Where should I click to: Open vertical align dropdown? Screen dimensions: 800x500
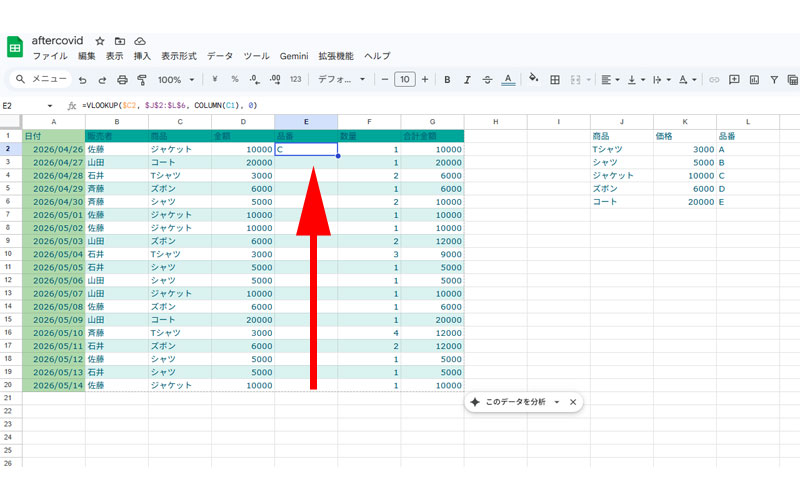tap(636, 80)
